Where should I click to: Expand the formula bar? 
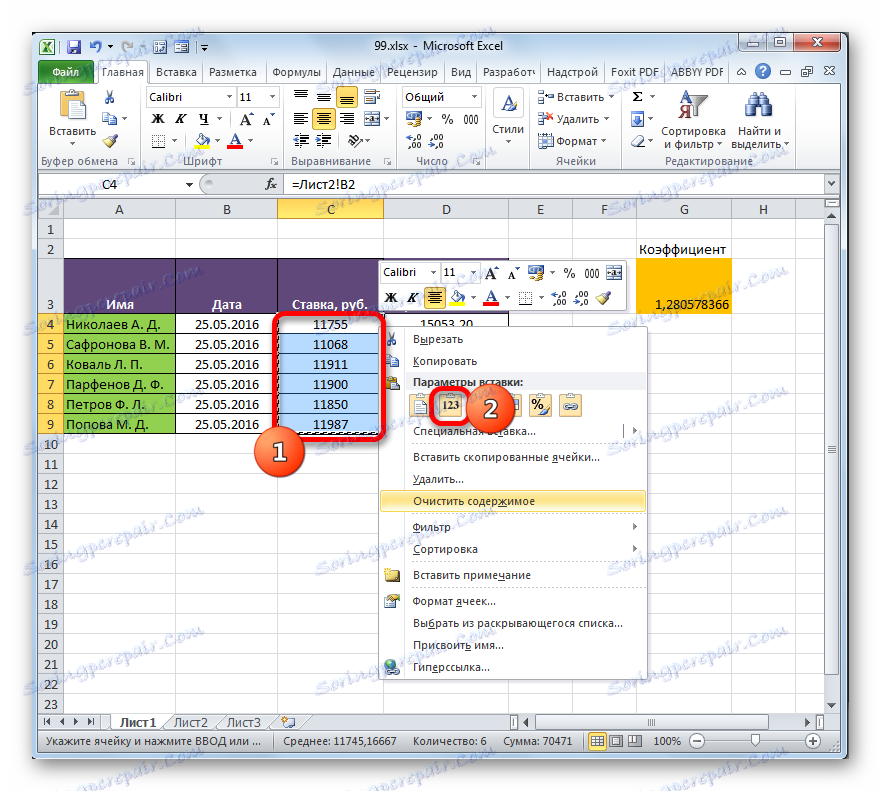pos(832,183)
